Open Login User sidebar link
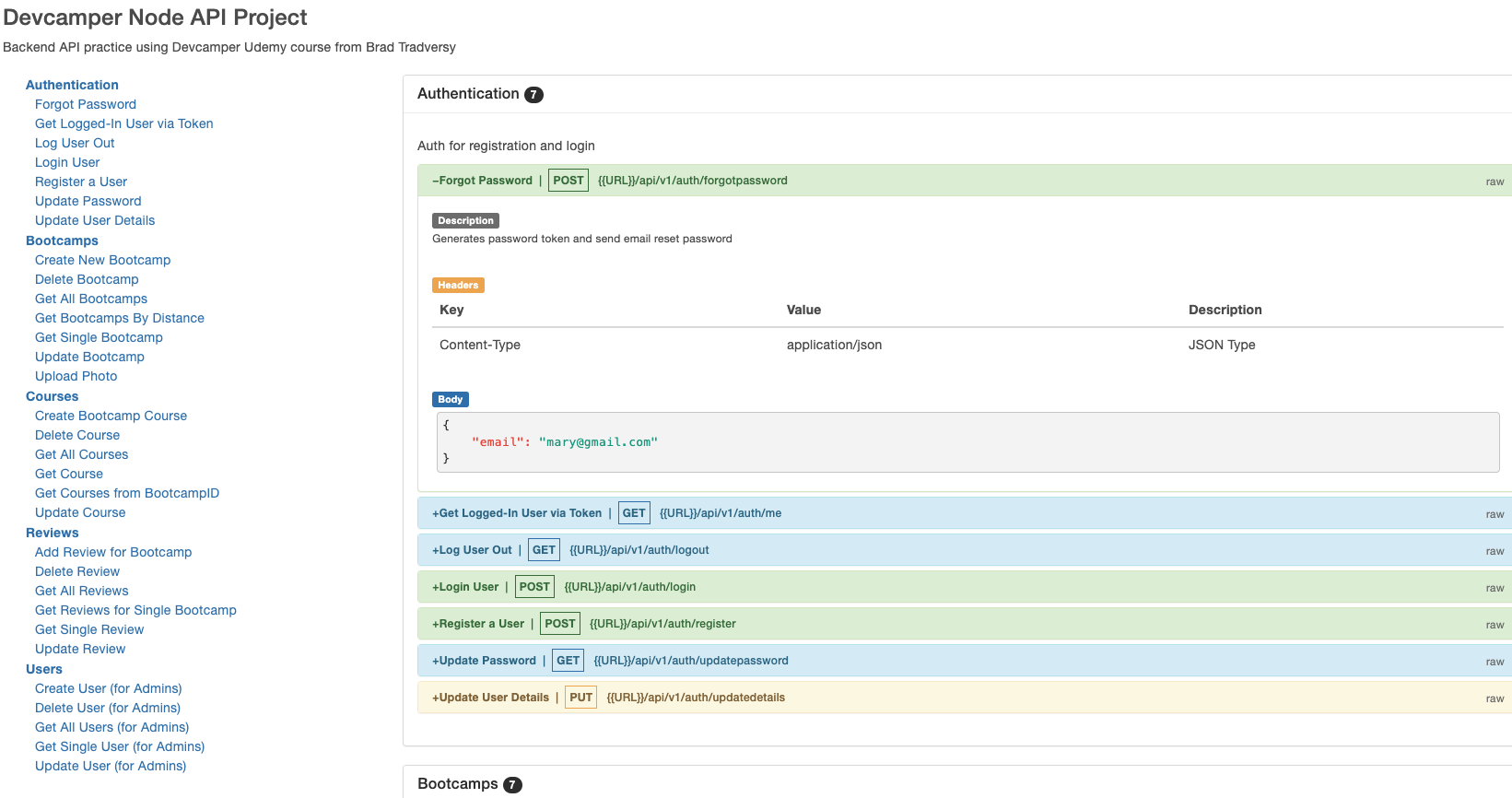 67,162
